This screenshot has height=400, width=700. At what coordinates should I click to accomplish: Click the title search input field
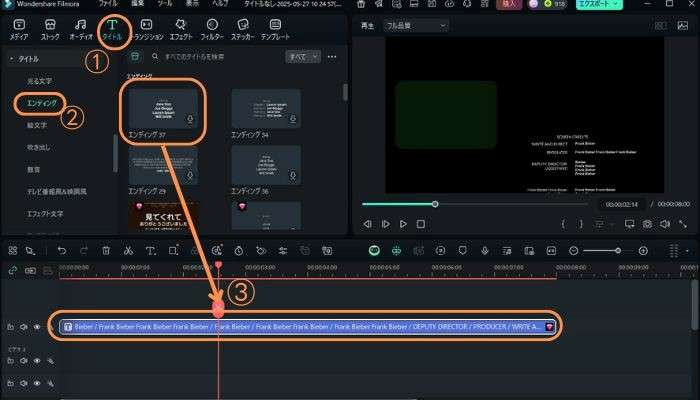(x=214, y=57)
